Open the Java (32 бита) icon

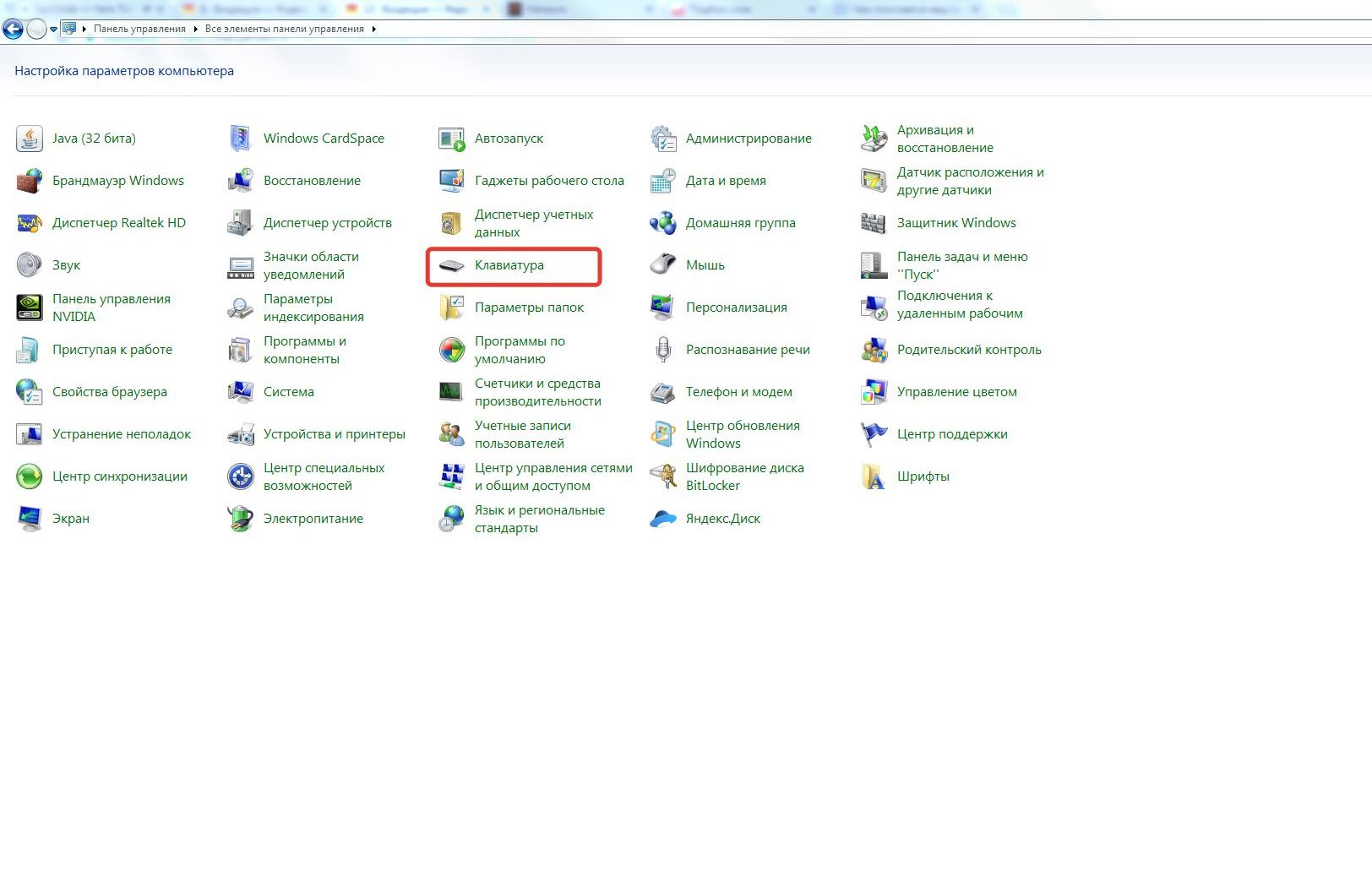30,139
